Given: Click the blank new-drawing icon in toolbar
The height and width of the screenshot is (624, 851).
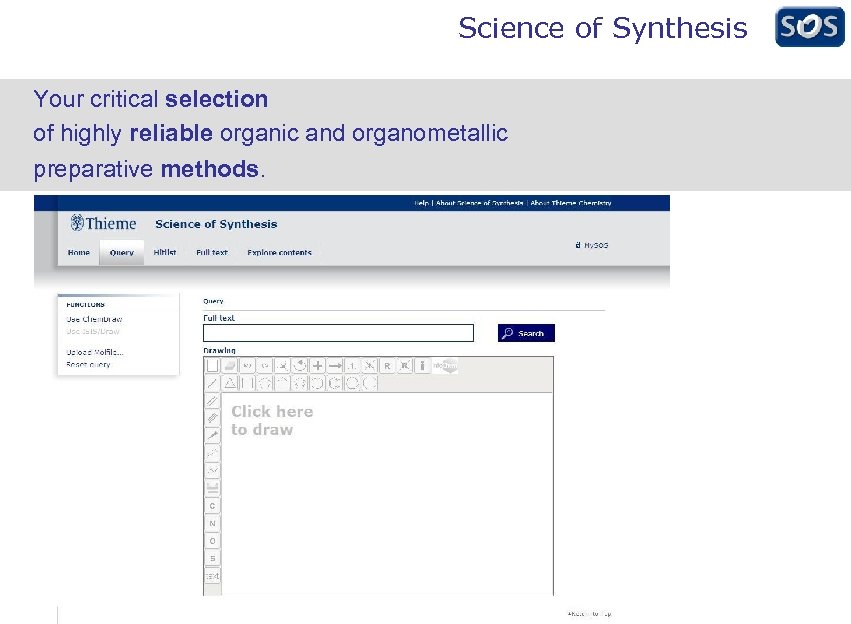Looking at the screenshot, I should (x=212, y=366).
